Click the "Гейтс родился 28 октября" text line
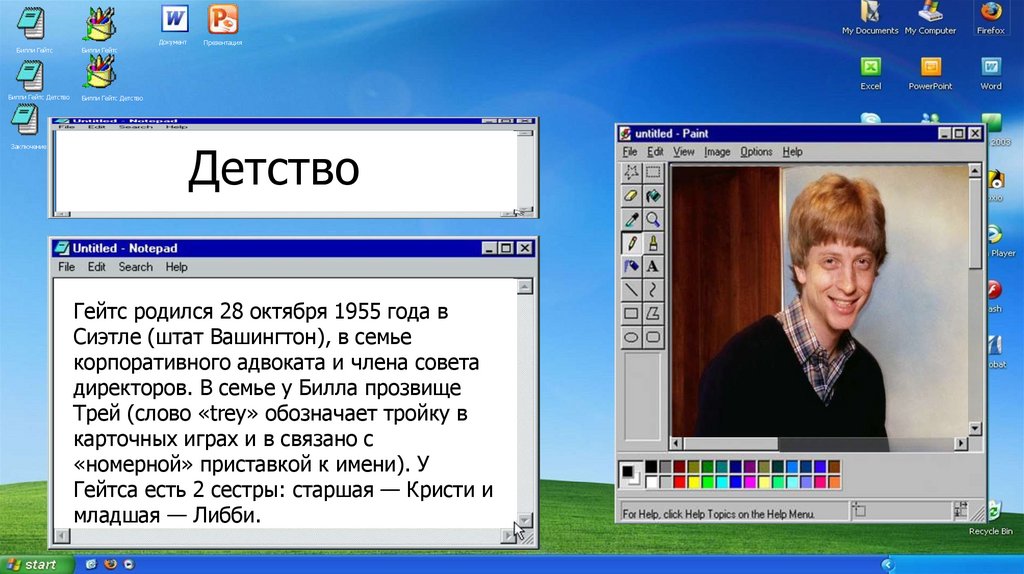Screen dimensions: 1024x574 pos(260,311)
